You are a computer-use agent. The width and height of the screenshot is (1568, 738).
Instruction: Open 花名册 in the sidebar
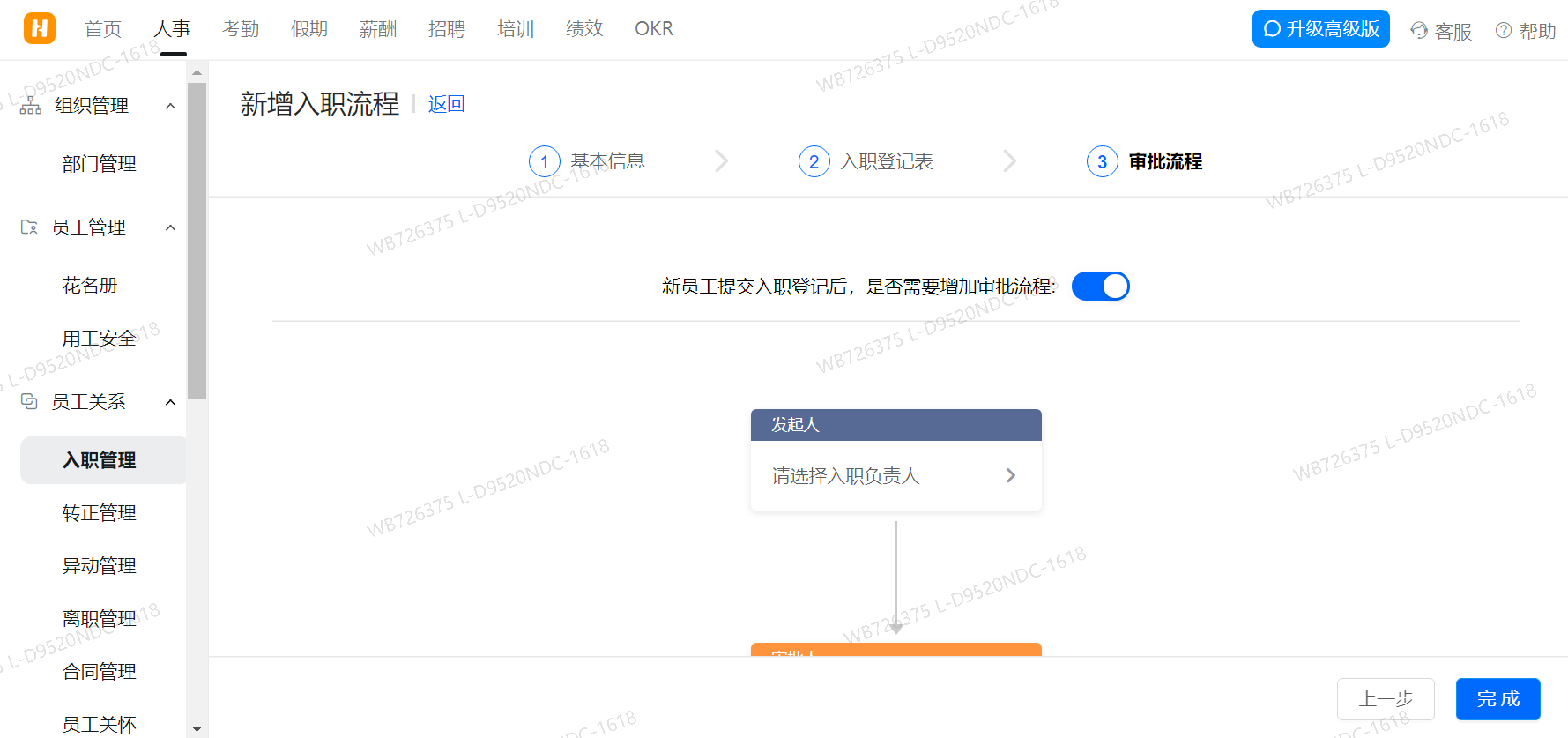90,286
